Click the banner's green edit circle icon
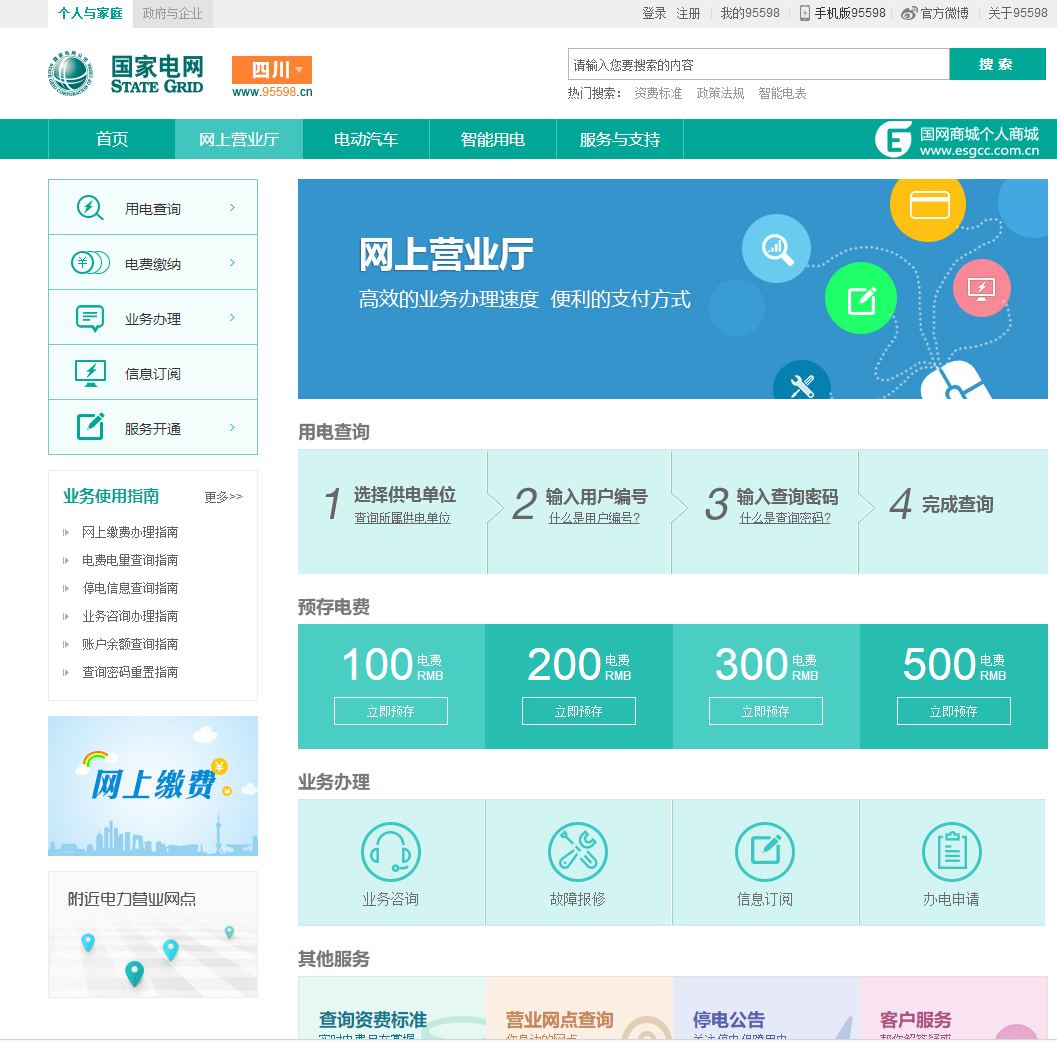 (861, 299)
